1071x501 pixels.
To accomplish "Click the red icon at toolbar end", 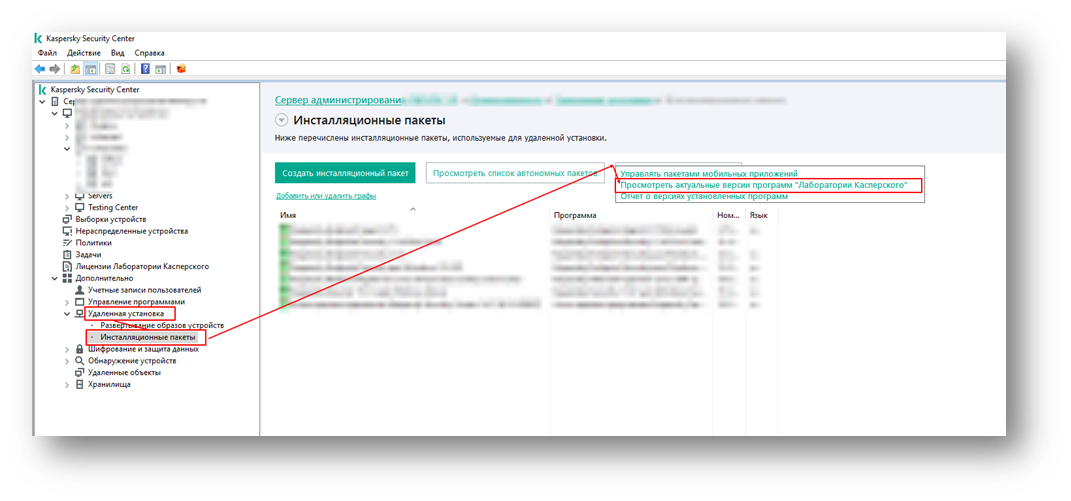I will point(181,69).
